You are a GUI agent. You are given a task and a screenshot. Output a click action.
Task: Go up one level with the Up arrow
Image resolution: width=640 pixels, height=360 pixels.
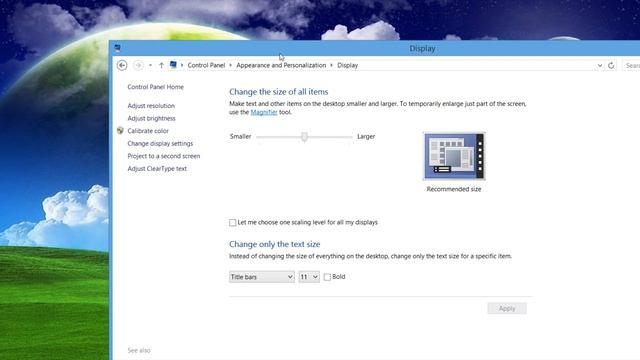coord(161,65)
